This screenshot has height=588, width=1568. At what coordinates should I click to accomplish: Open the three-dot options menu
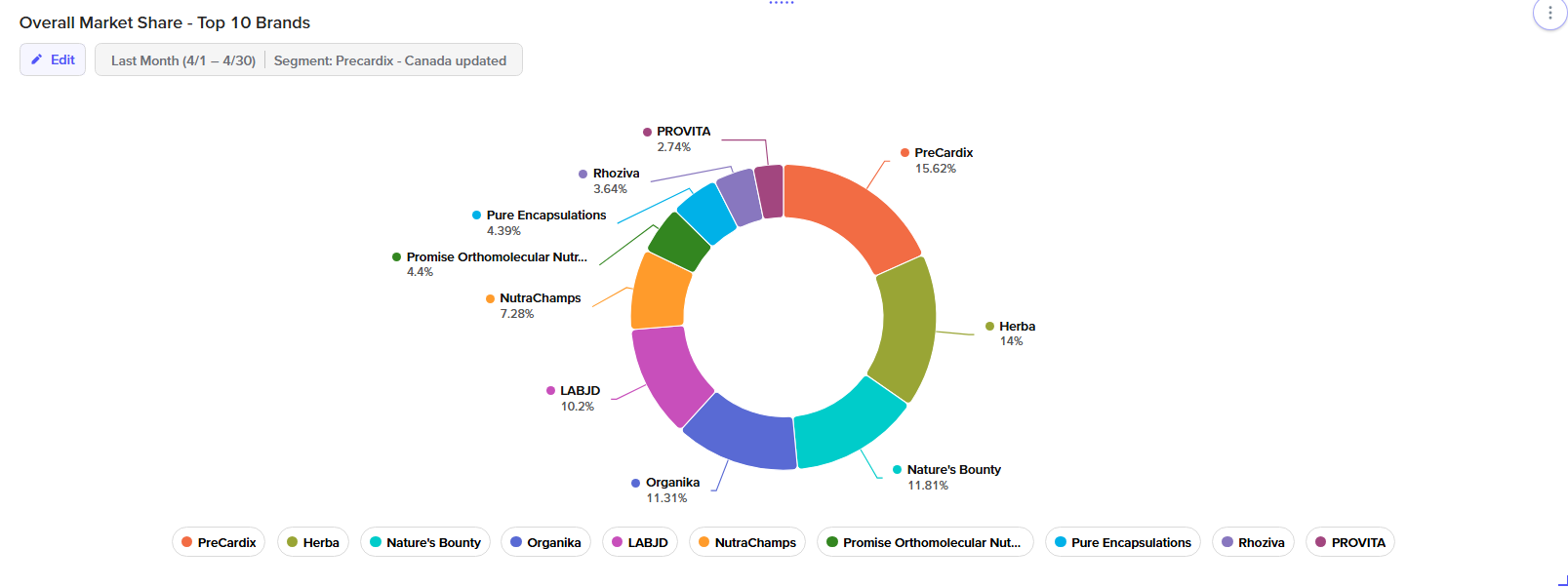tap(1549, 14)
